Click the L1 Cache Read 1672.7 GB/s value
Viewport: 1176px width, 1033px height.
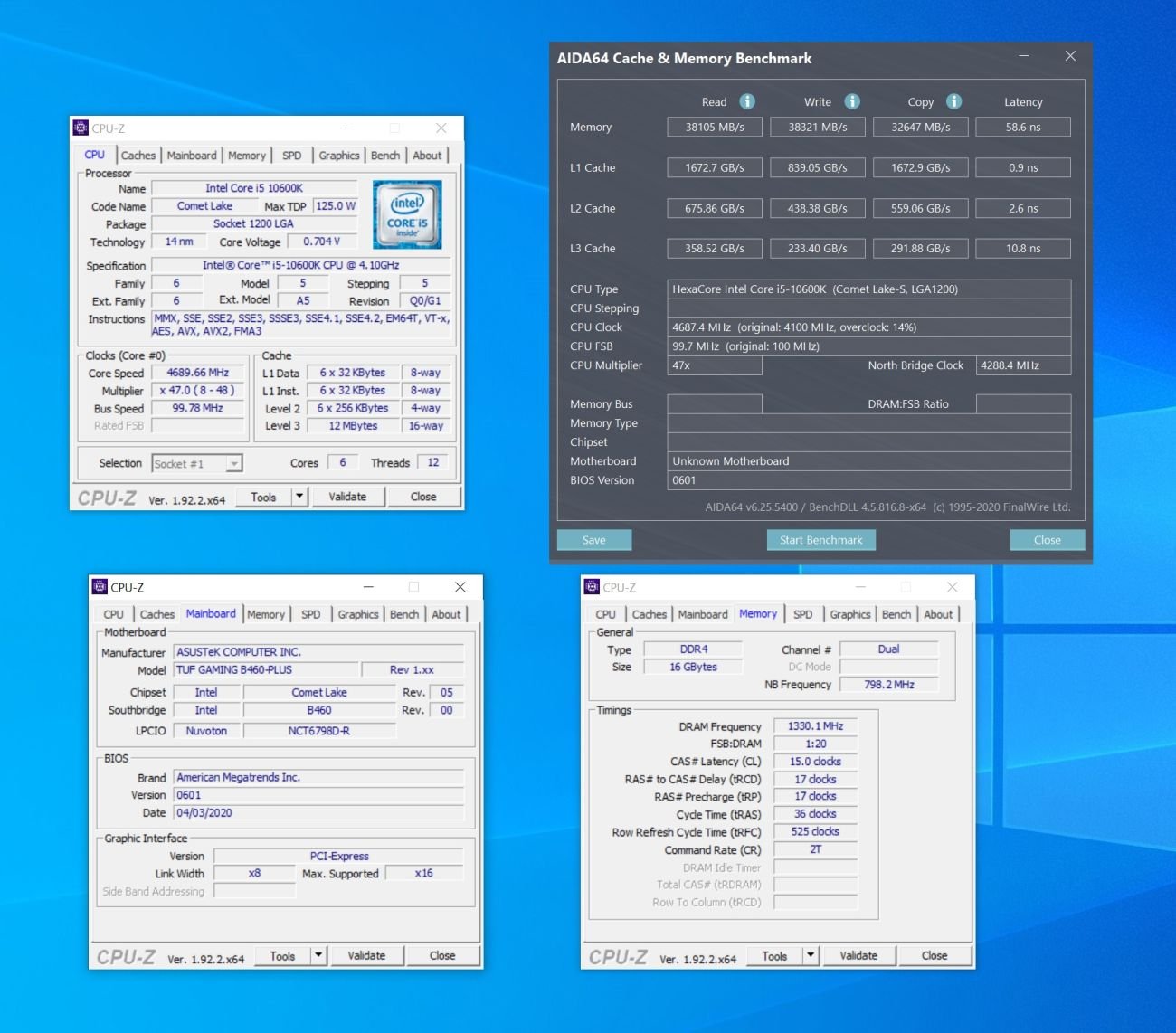pyautogui.click(x=715, y=167)
